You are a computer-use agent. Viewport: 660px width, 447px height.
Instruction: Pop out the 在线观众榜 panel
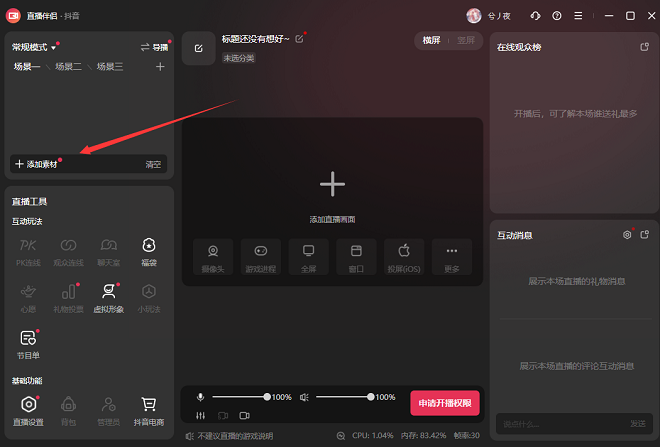644,47
